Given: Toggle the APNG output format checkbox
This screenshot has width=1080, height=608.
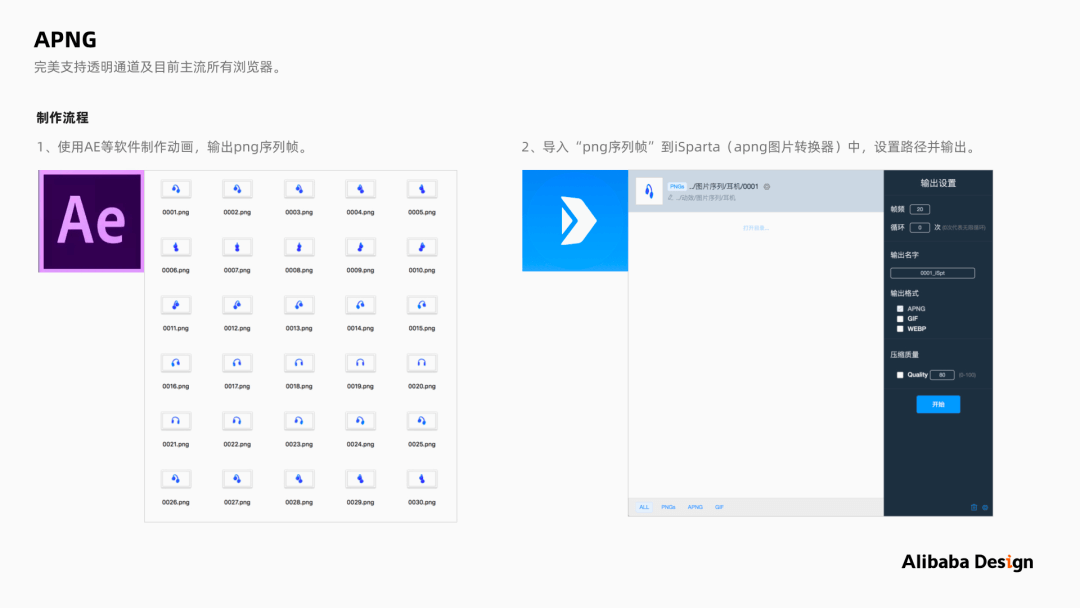Looking at the screenshot, I should 900,309.
